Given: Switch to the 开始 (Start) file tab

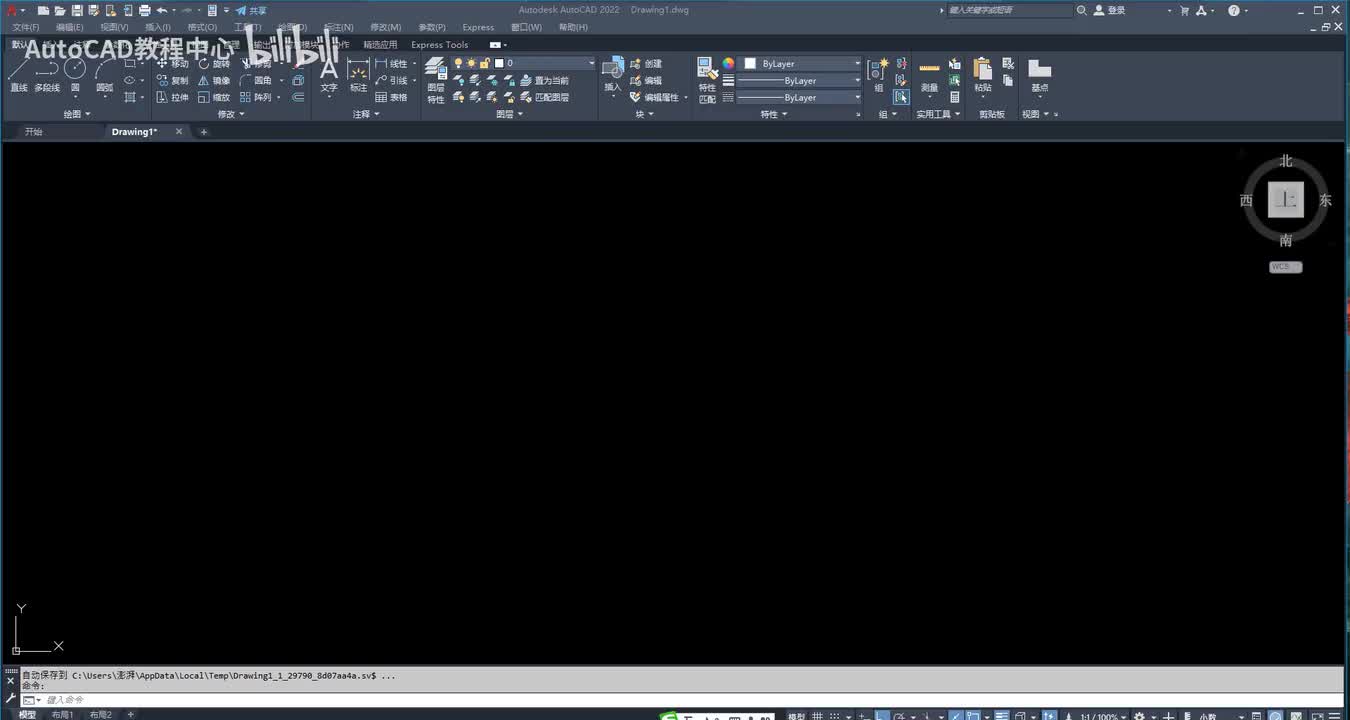Looking at the screenshot, I should [34, 132].
